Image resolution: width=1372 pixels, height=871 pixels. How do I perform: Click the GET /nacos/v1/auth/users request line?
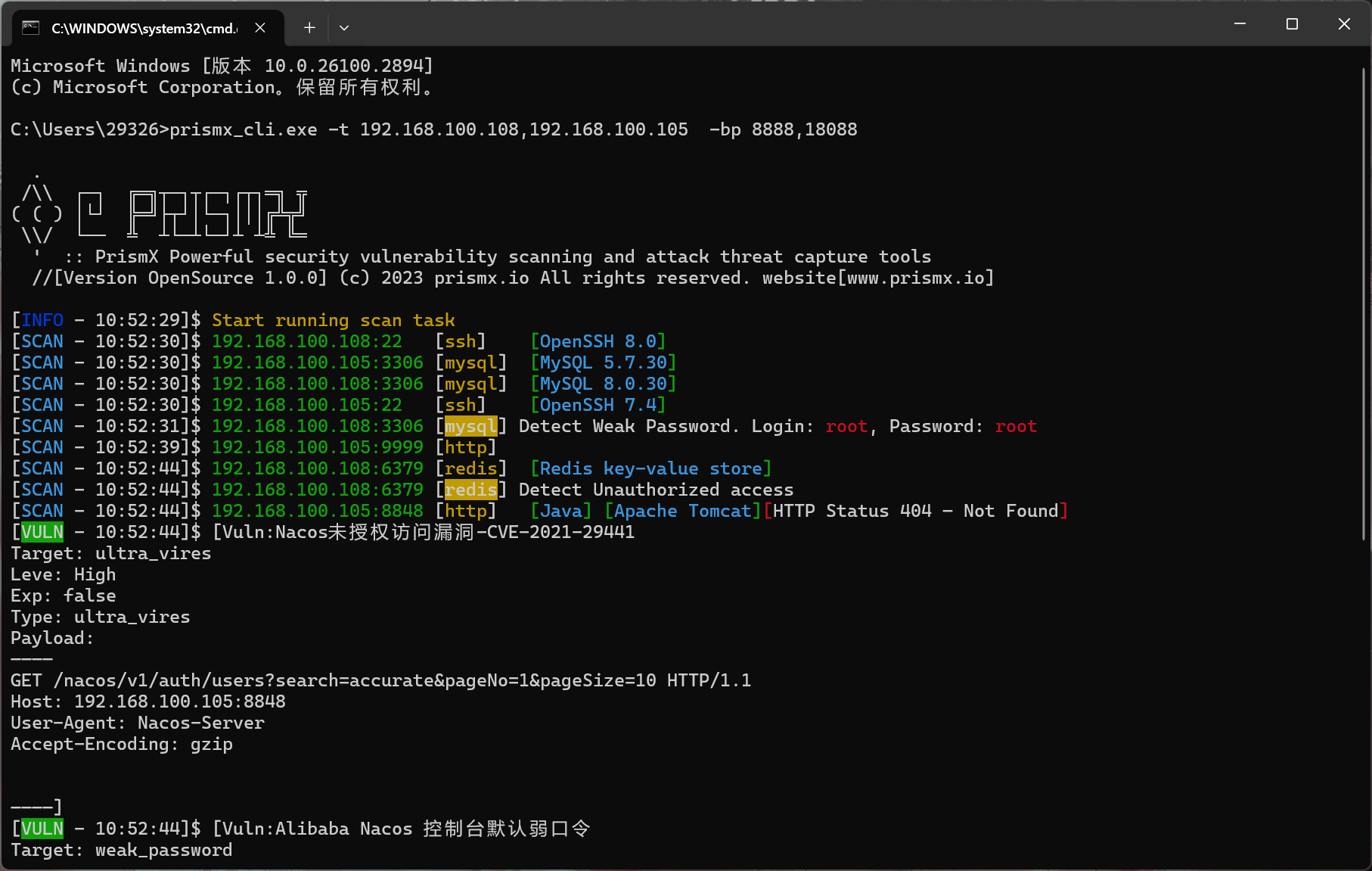pos(381,681)
